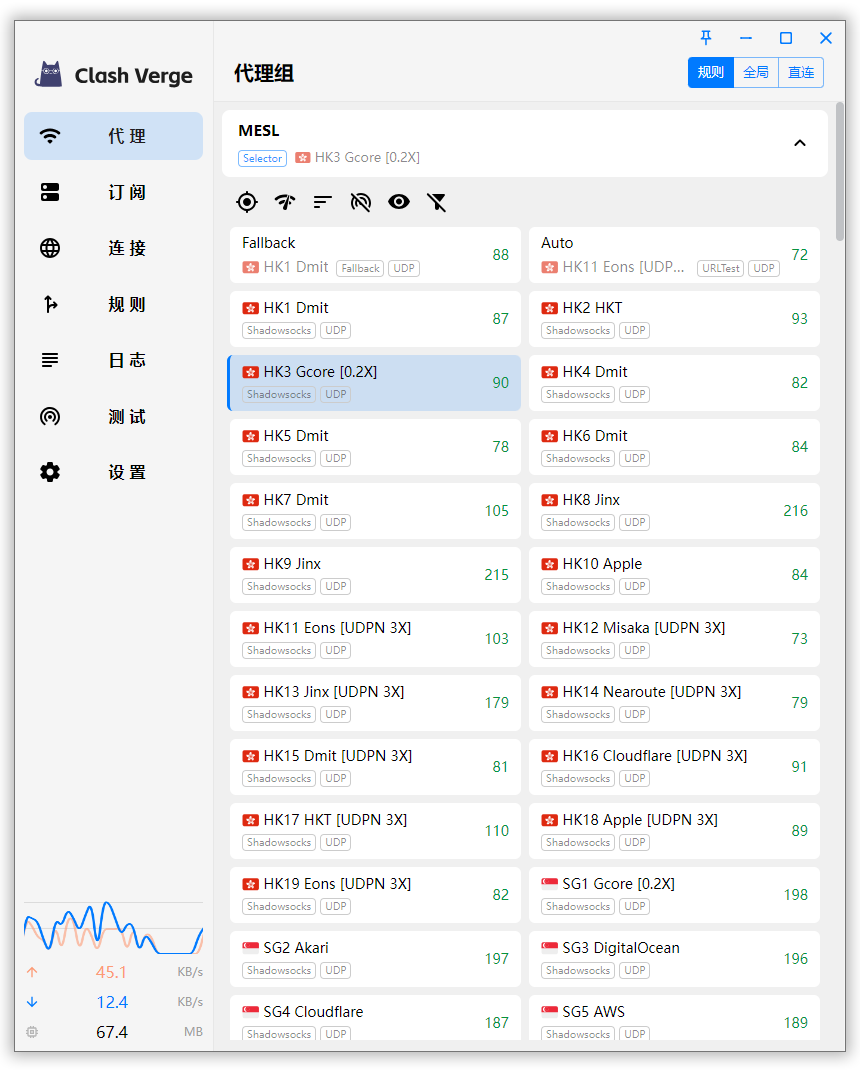
Task: Switch to 直连 direct mode
Action: 801,72
